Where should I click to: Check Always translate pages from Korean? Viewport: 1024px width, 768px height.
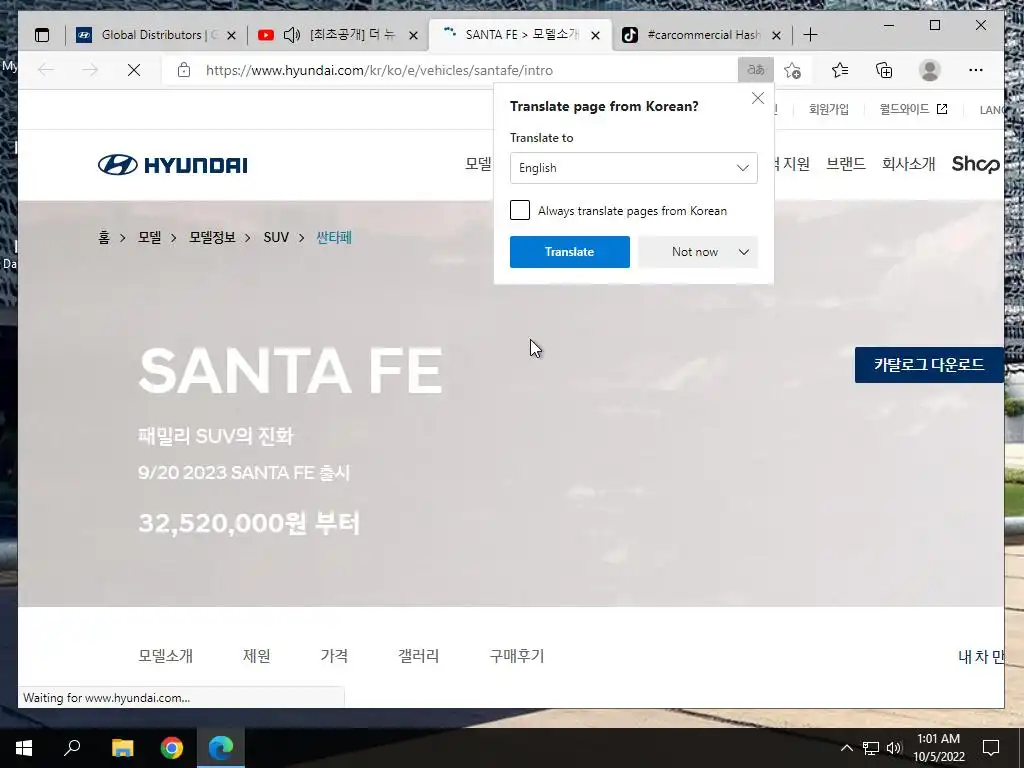click(520, 210)
